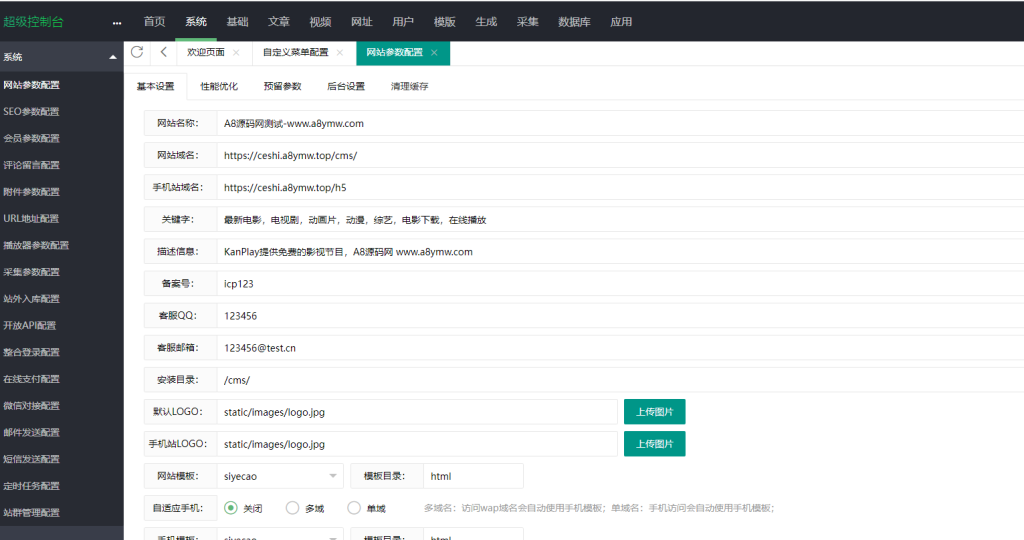Open 应用 in top navigation

click(621, 22)
